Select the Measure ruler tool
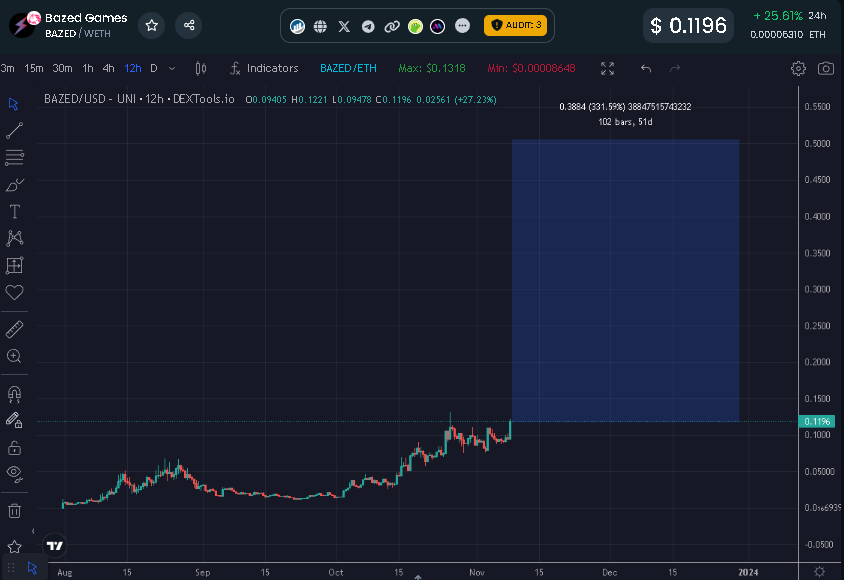The width and height of the screenshot is (844, 580). pos(13,329)
